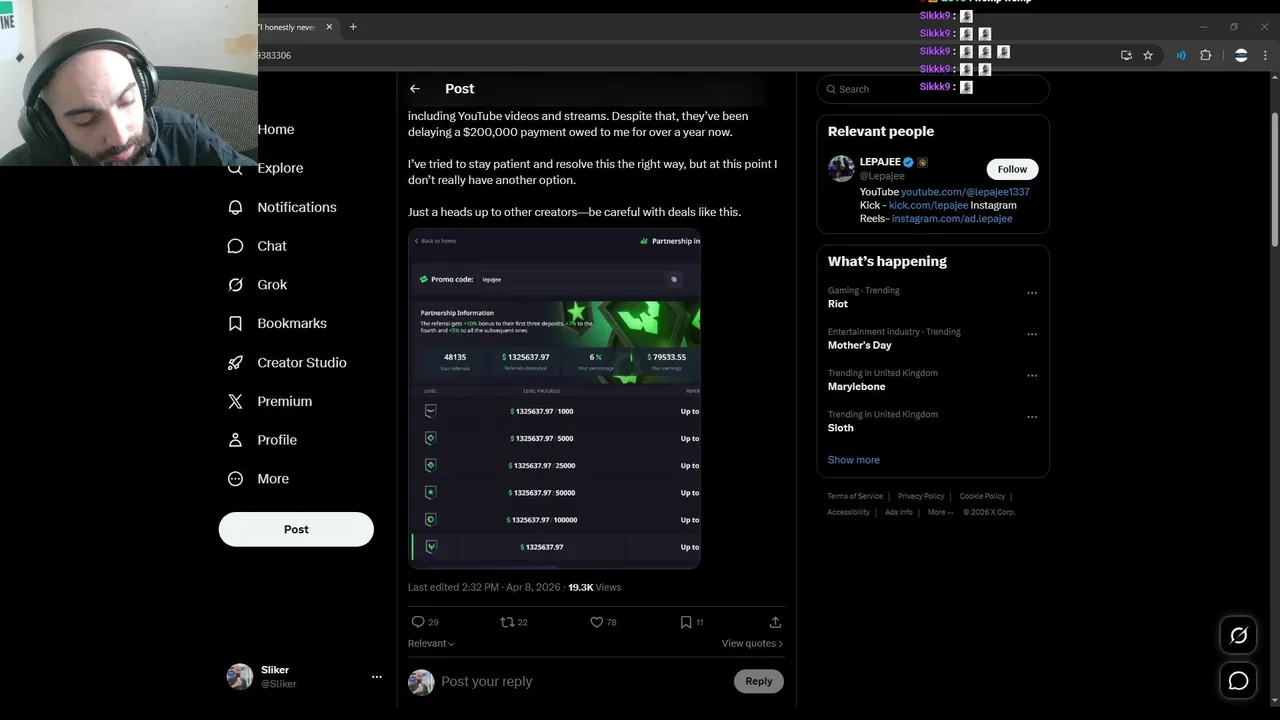Open floating messages button at bottom right
The height and width of the screenshot is (720, 1280).
pyautogui.click(x=1238, y=681)
